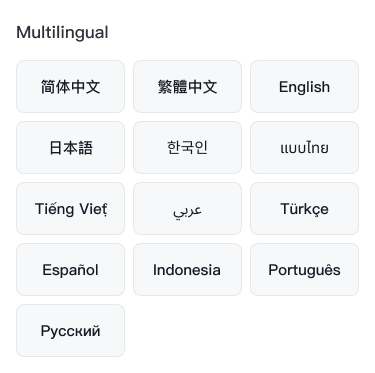Choose the عربي Arabic language button
The width and height of the screenshot is (375, 373).
[x=187, y=209]
